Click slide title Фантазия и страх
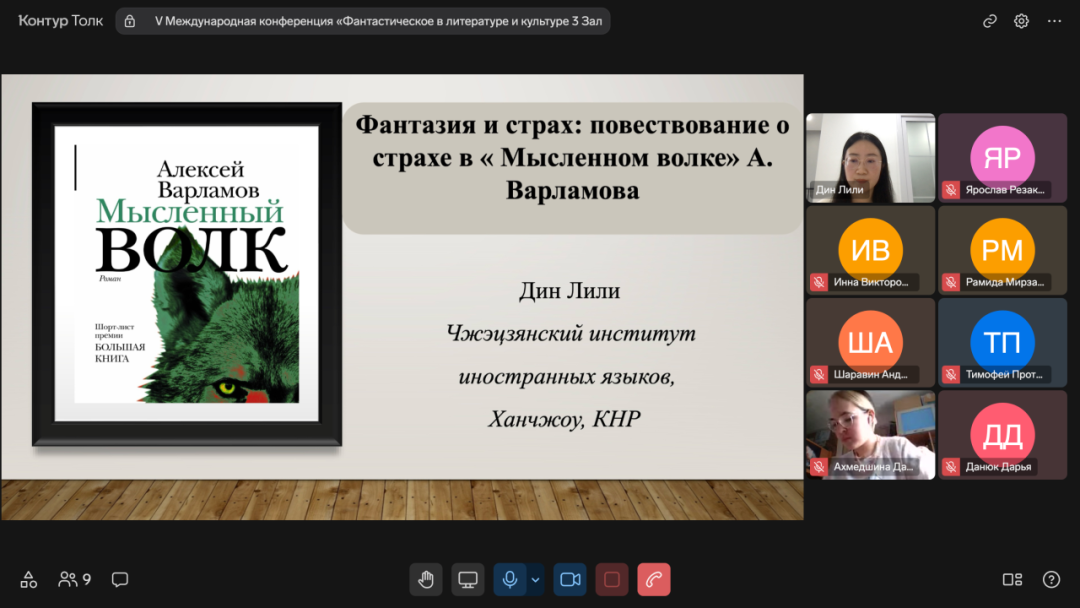Screen dimensions: 1080x608 (x=572, y=158)
